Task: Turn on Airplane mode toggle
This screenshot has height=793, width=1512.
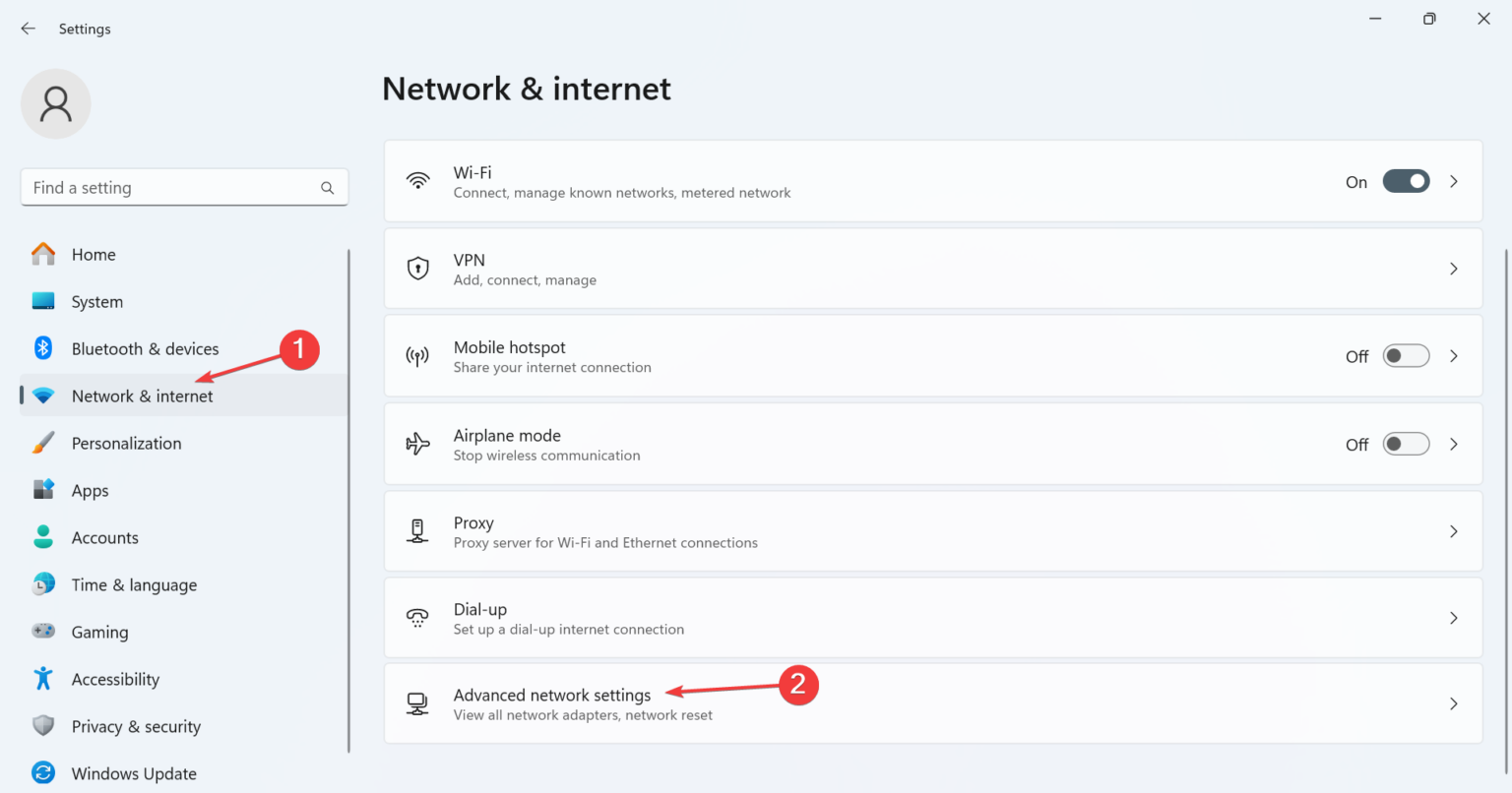Action: pos(1406,444)
